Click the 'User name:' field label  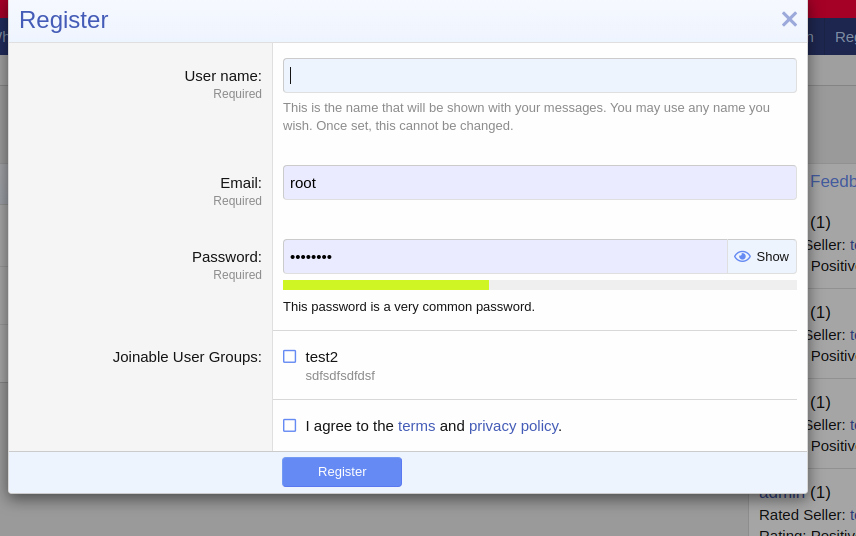click(x=222, y=76)
